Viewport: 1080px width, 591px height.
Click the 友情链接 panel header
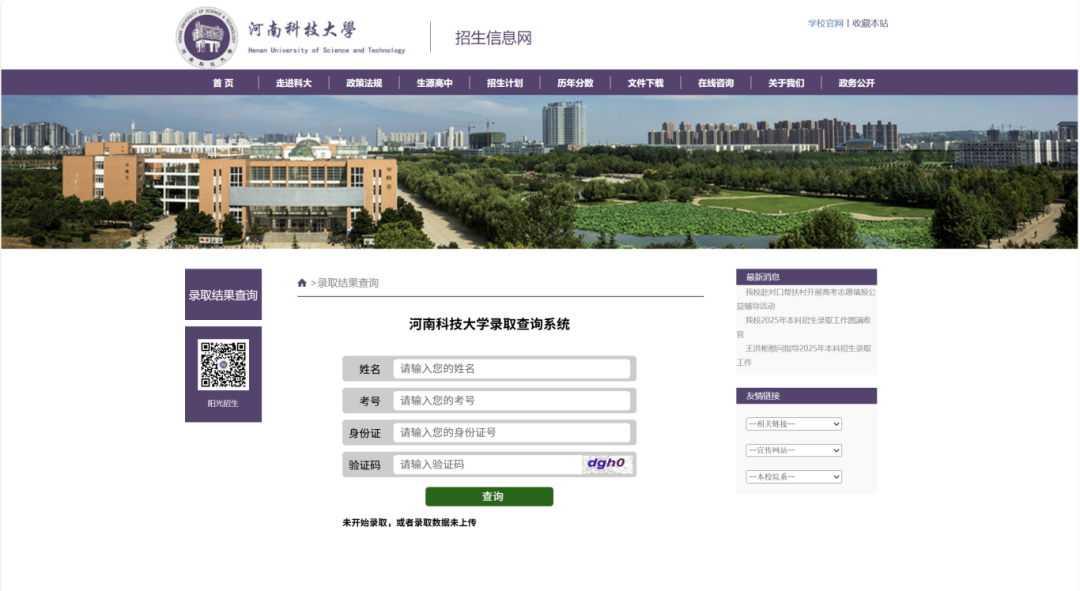pos(807,396)
